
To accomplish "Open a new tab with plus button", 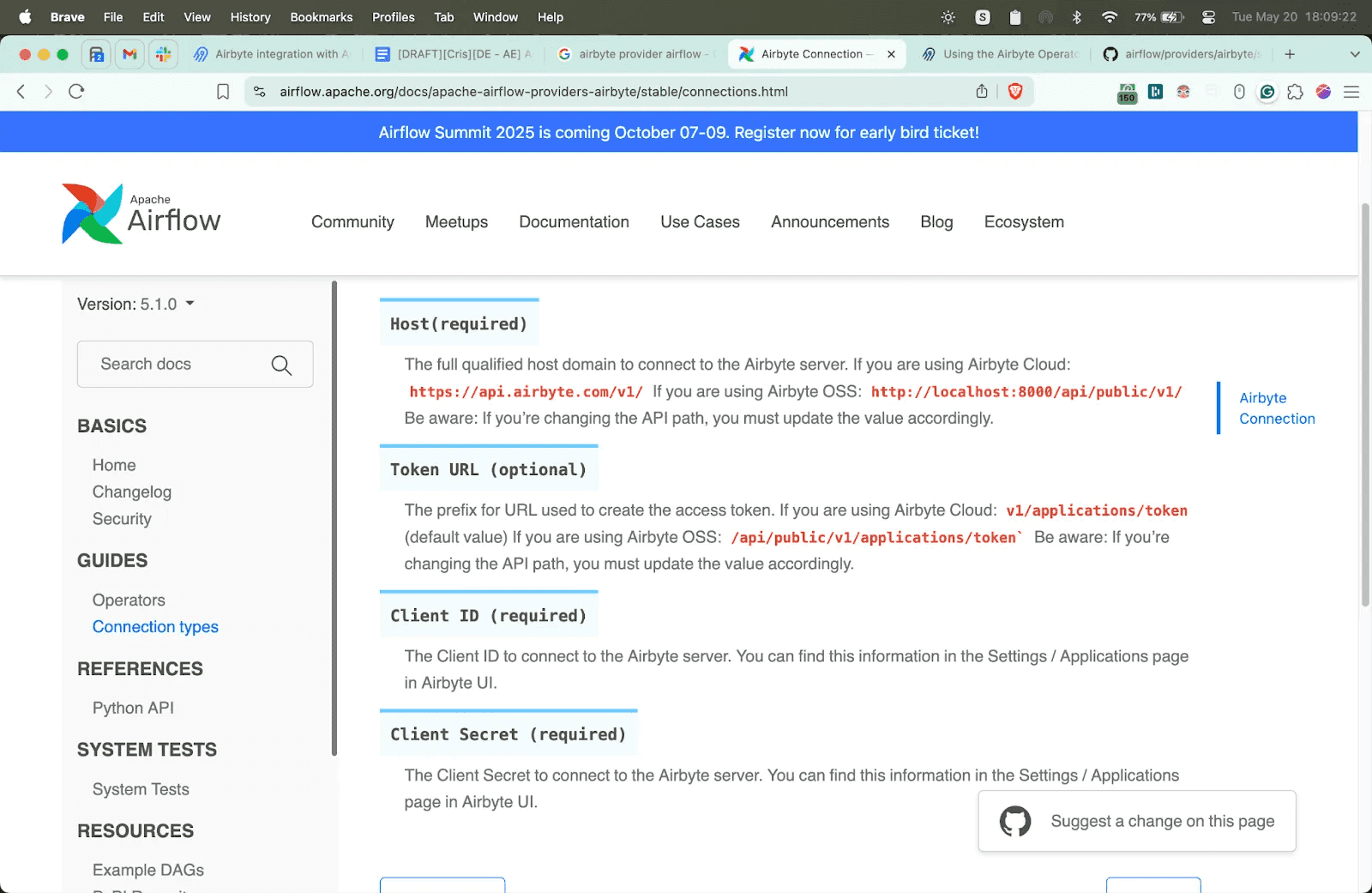I will (x=1290, y=54).
